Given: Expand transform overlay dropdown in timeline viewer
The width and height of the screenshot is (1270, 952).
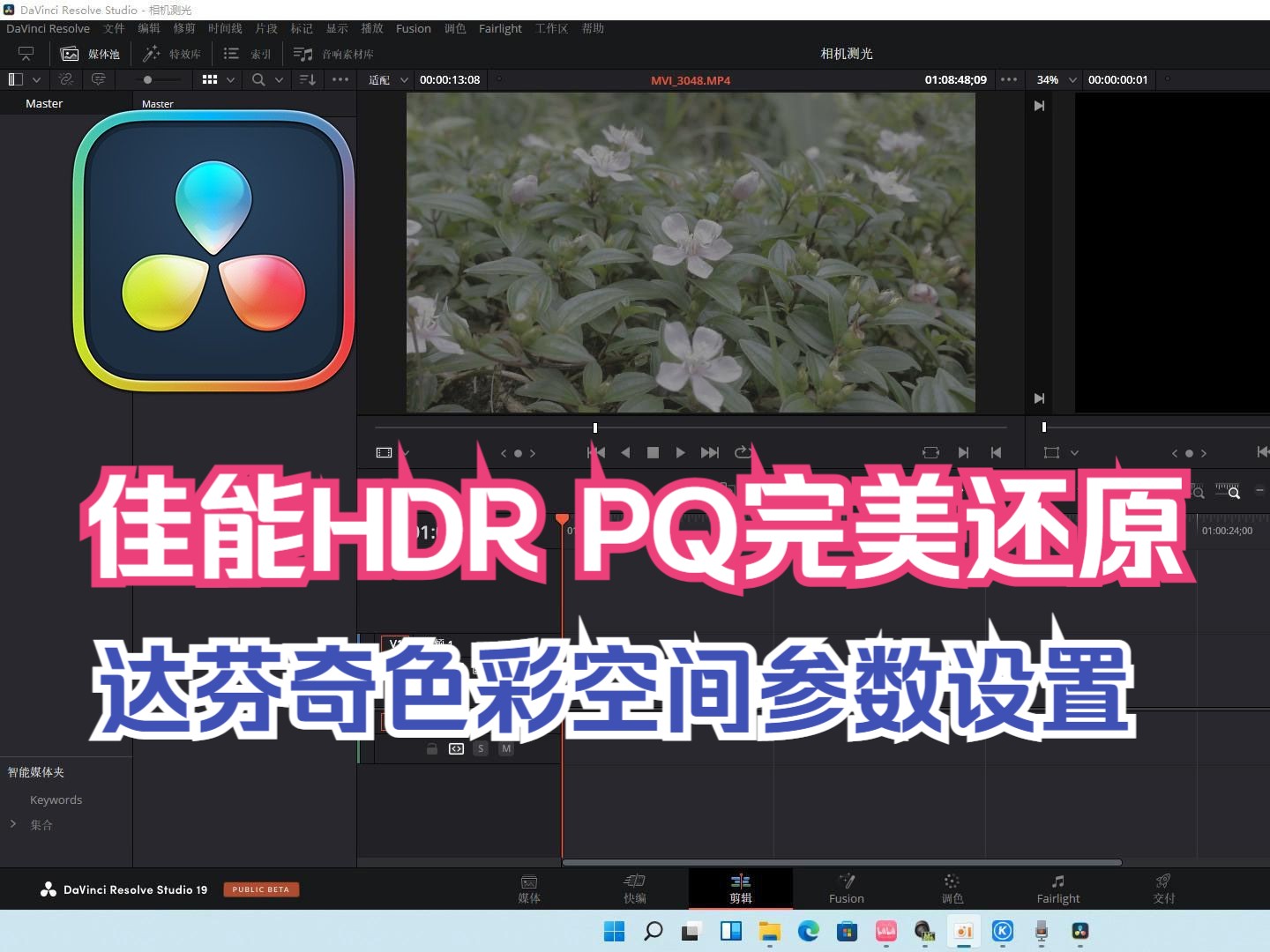Looking at the screenshot, I should pyautogui.click(x=1074, y=453).
